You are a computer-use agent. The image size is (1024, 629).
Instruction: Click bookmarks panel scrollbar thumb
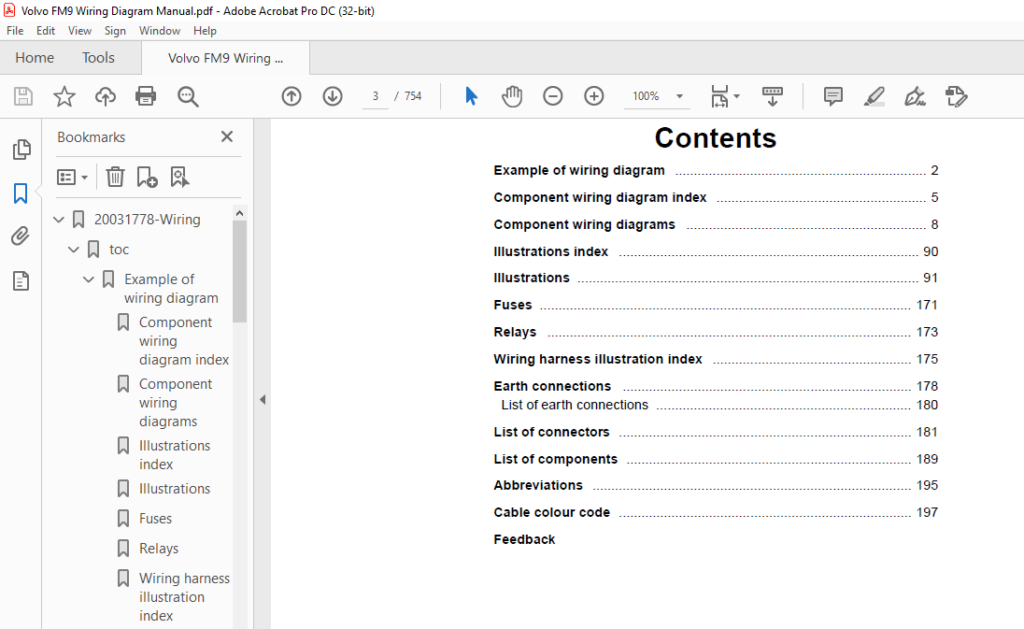(240, 271)
